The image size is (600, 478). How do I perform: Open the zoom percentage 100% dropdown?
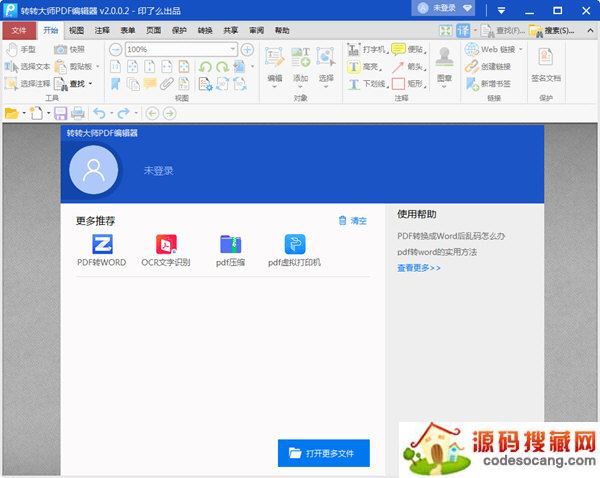[232, 49]
